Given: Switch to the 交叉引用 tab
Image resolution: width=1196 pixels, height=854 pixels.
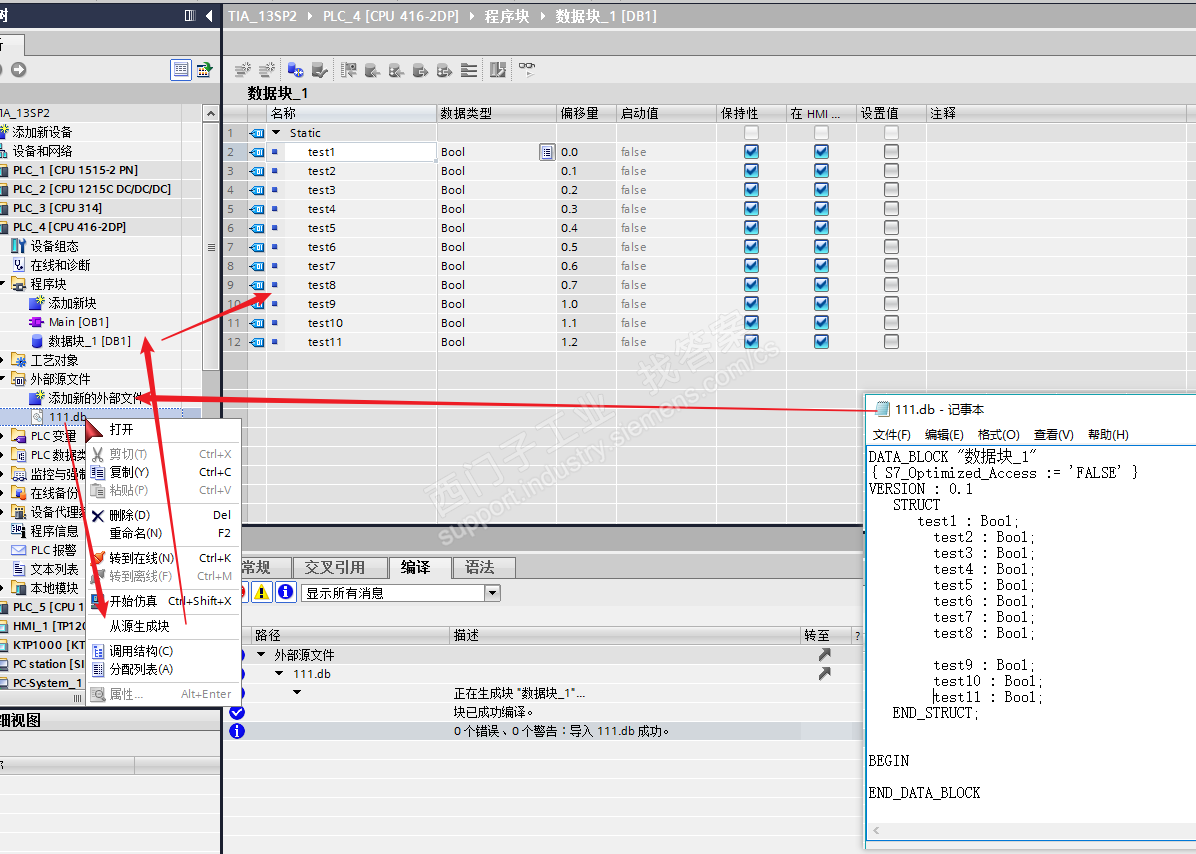Looking at the screenshot, I should 335,567.
